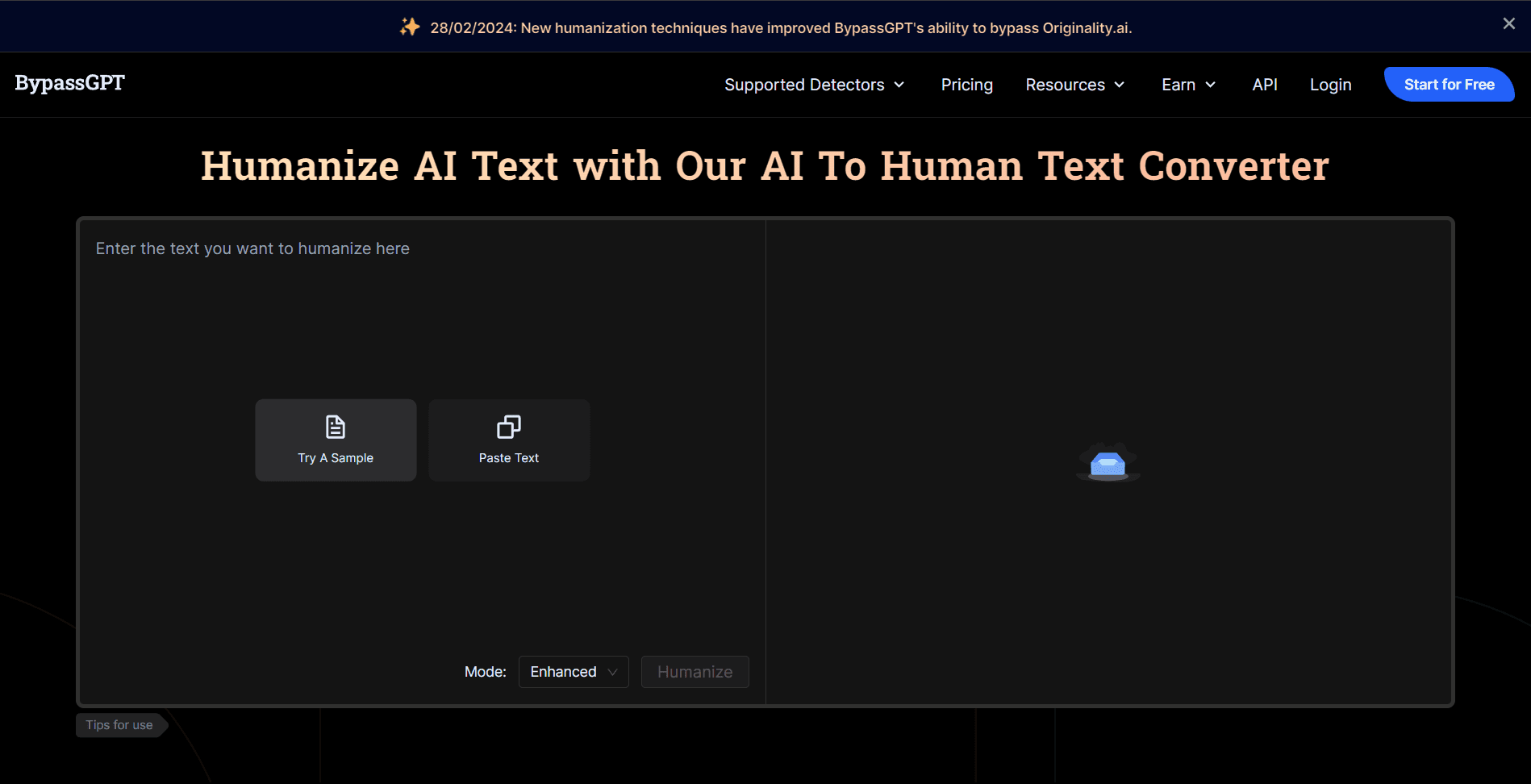The width and height of the screenshot is (1531, 784).
Task: Click the sparkle icon in announcement banner
Action: [410, 27]
